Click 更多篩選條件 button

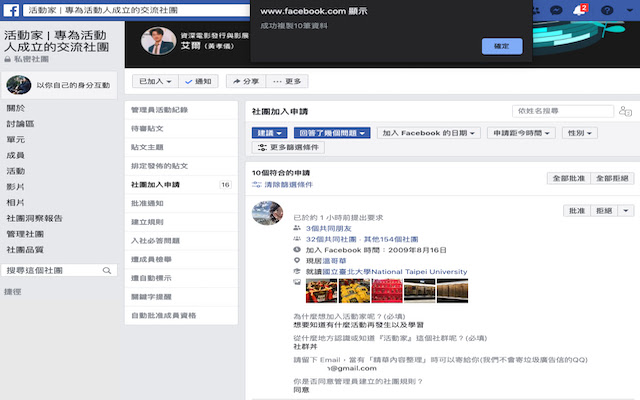pyautogui.click(x=288, y=147)
